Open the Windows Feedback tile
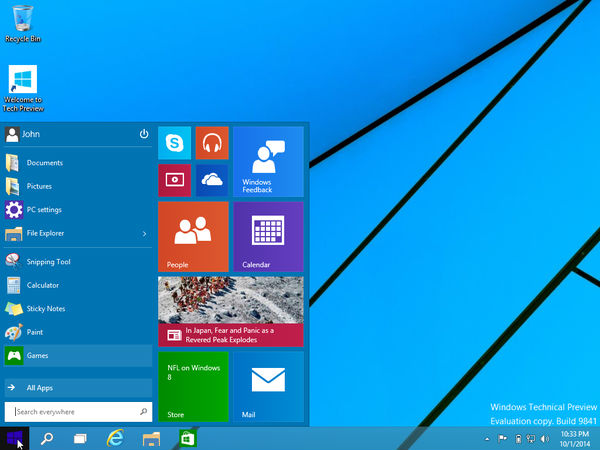The height and width of the screenshot is (450, 600). pos(268,161)
